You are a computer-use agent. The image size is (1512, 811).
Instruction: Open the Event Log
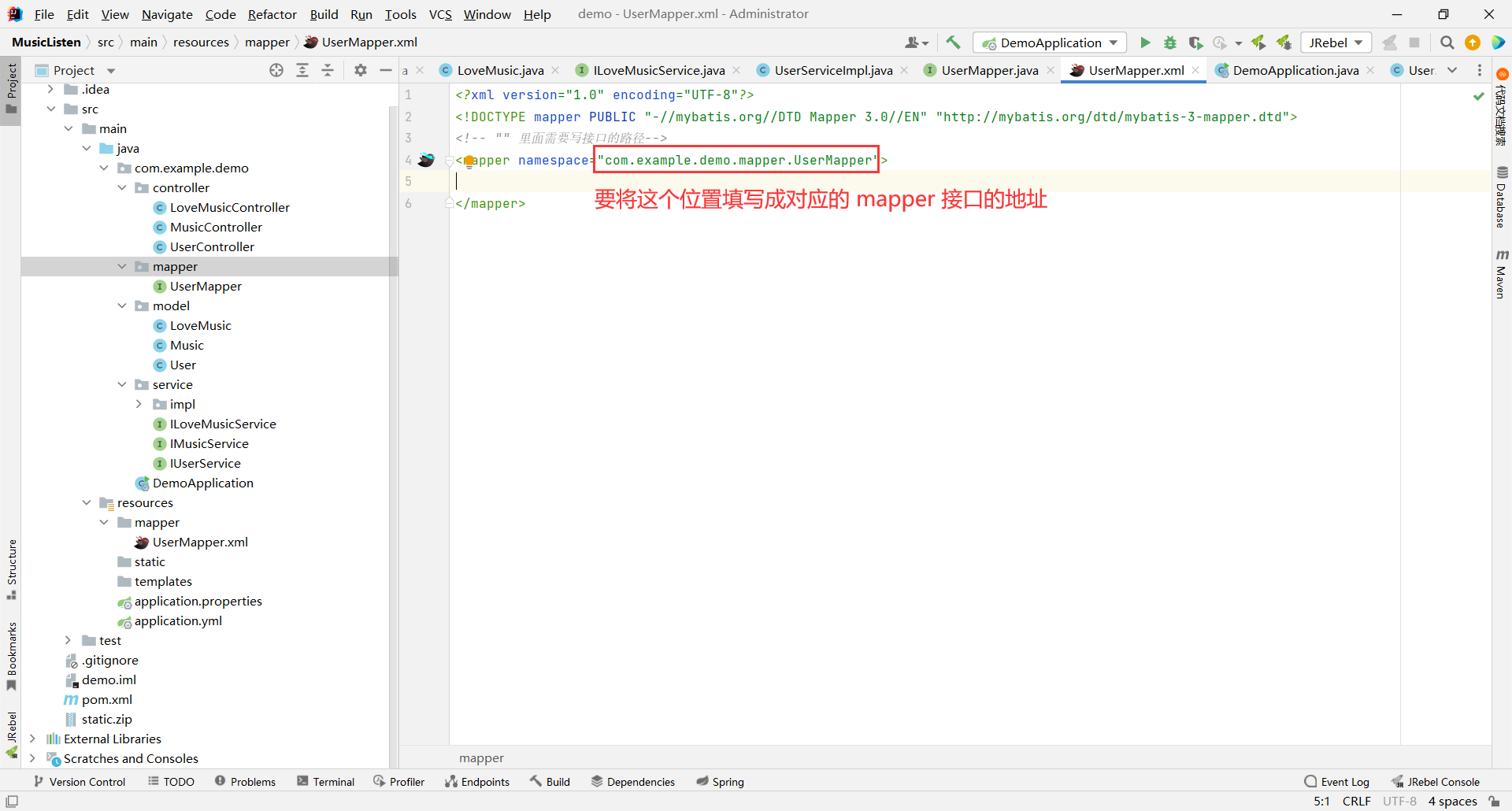point(1336,782)
